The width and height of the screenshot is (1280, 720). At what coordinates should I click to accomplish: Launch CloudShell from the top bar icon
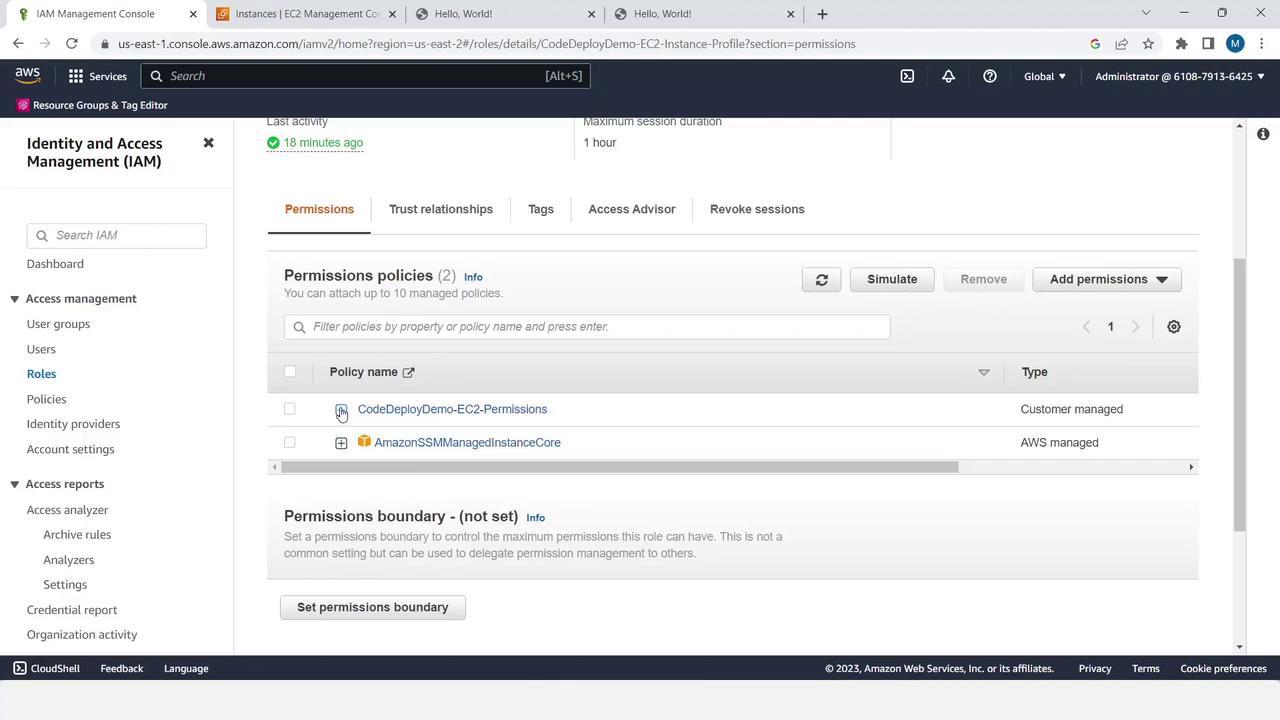pyautogui.click(x=907, y=76)
